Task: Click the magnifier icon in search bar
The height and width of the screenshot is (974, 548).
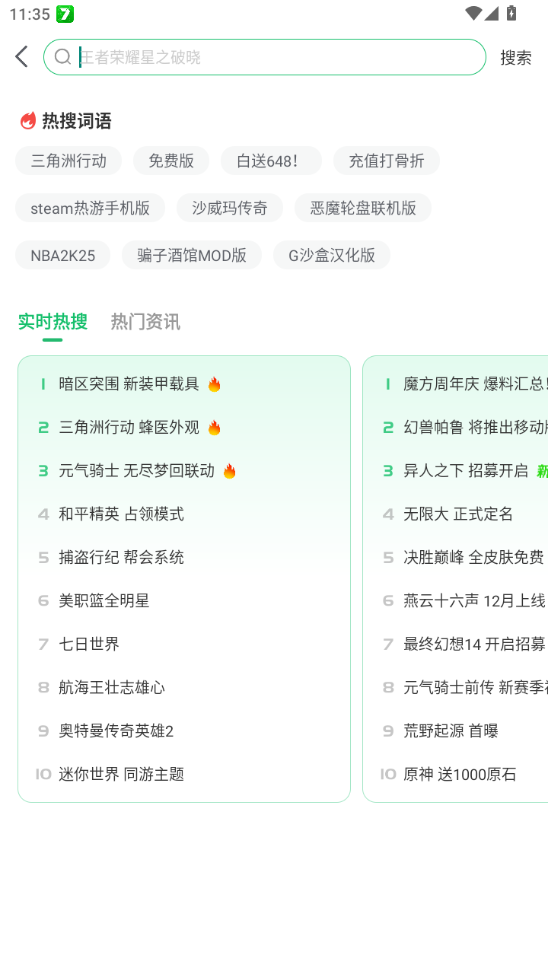Action: pos(63,57)
